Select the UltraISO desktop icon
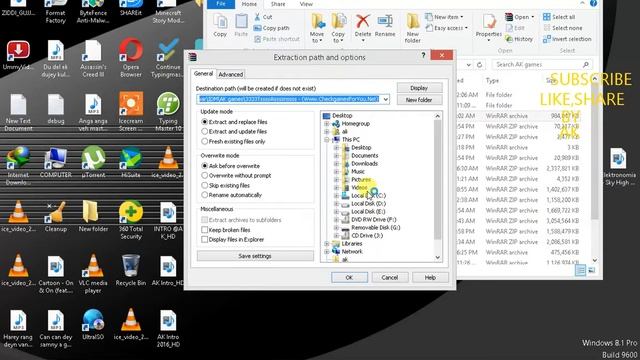Viewport: 640px width, 360px height. (93, 324)
